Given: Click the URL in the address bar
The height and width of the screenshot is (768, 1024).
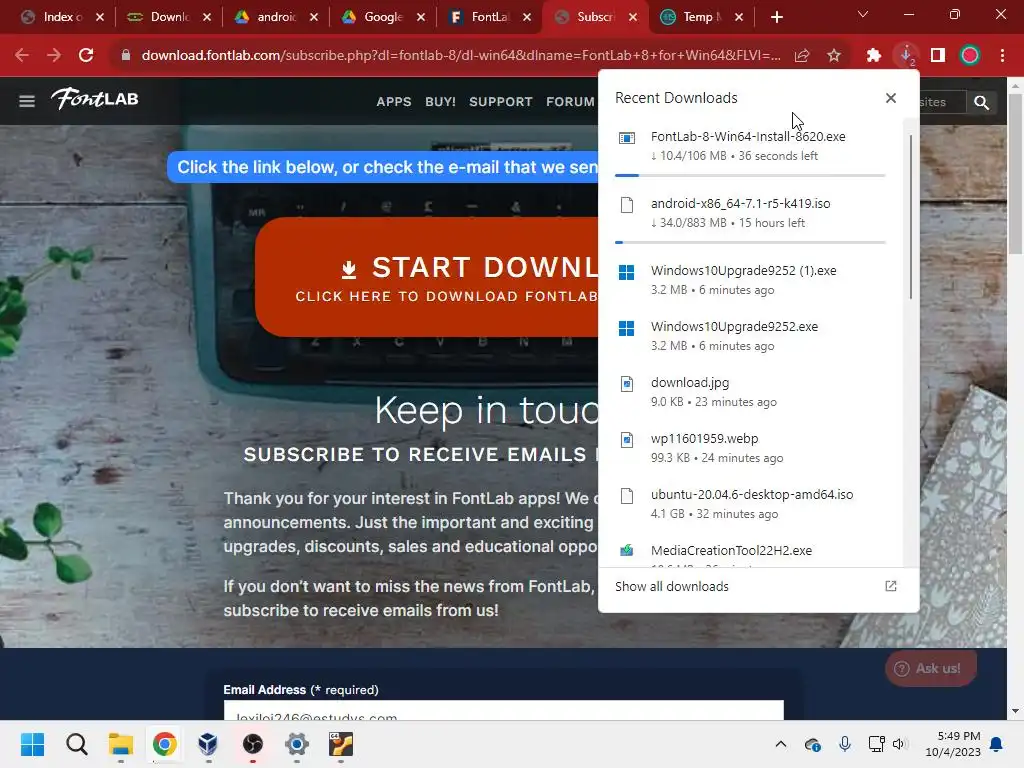Looking at the screenshot, I should (460, 56).
